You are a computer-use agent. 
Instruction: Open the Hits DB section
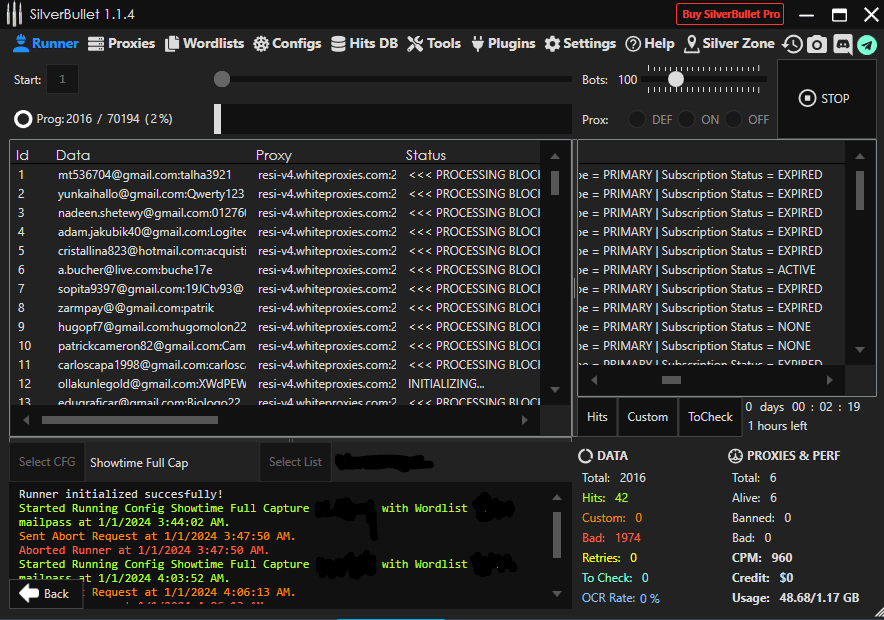365,44
